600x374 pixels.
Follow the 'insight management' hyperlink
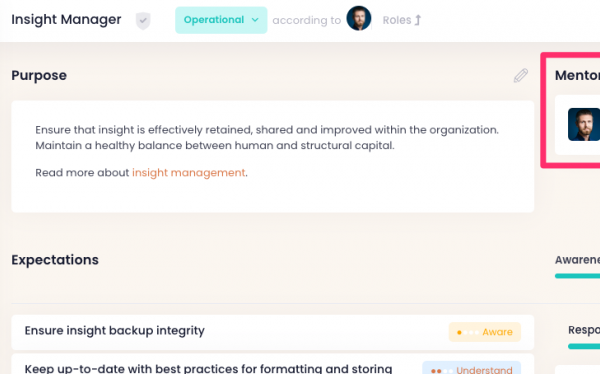click(x=189, y=173)
